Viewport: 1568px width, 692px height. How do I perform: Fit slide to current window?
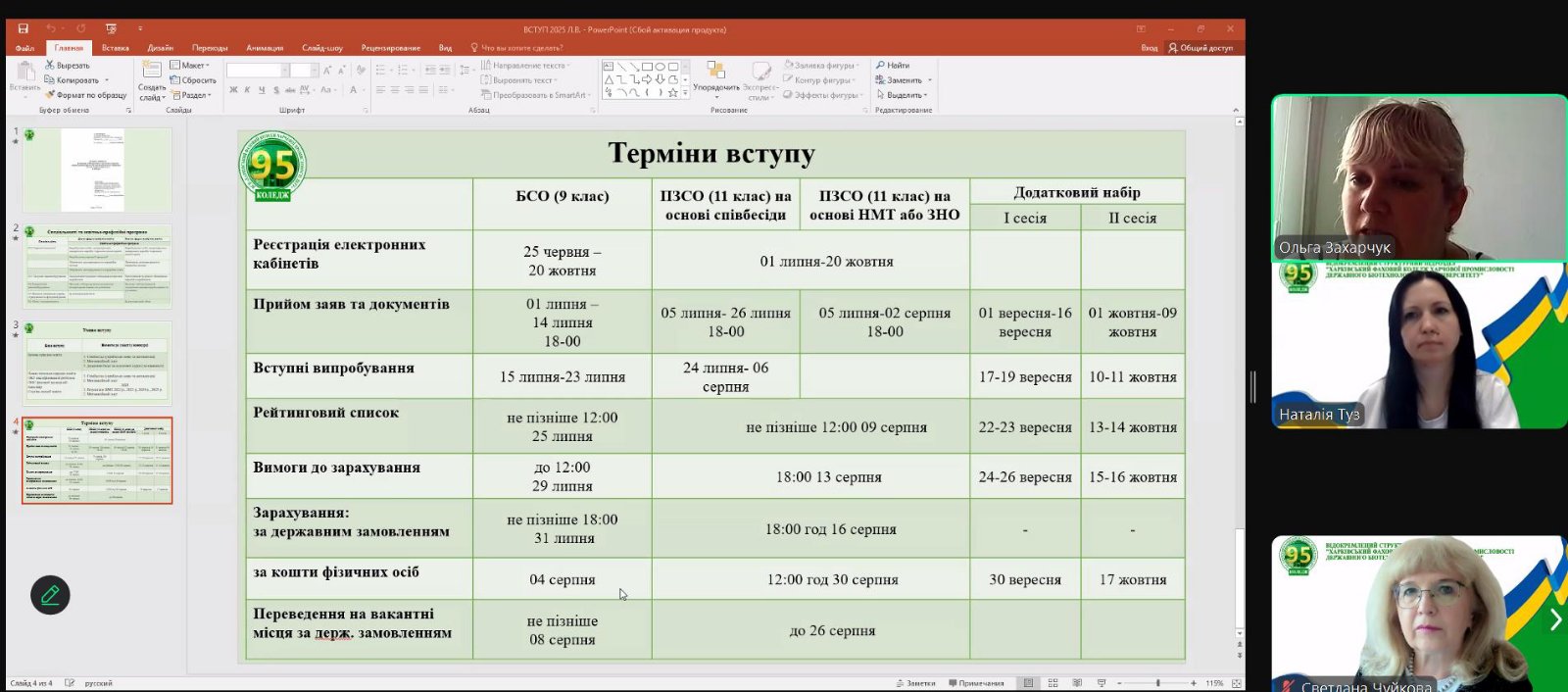click(x=1237, y=683)
